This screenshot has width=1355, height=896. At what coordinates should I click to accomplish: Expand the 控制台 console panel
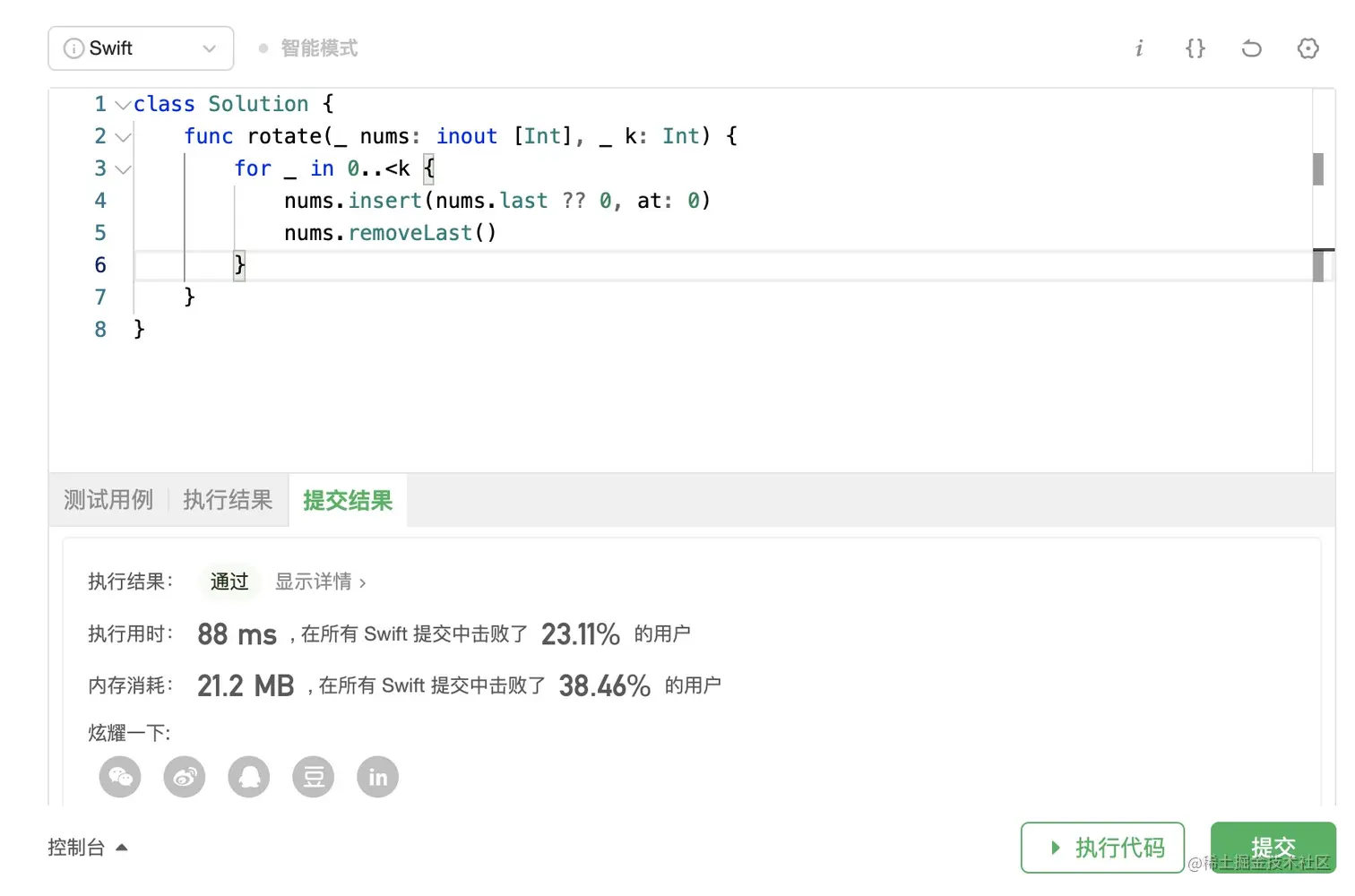(88, 848)
